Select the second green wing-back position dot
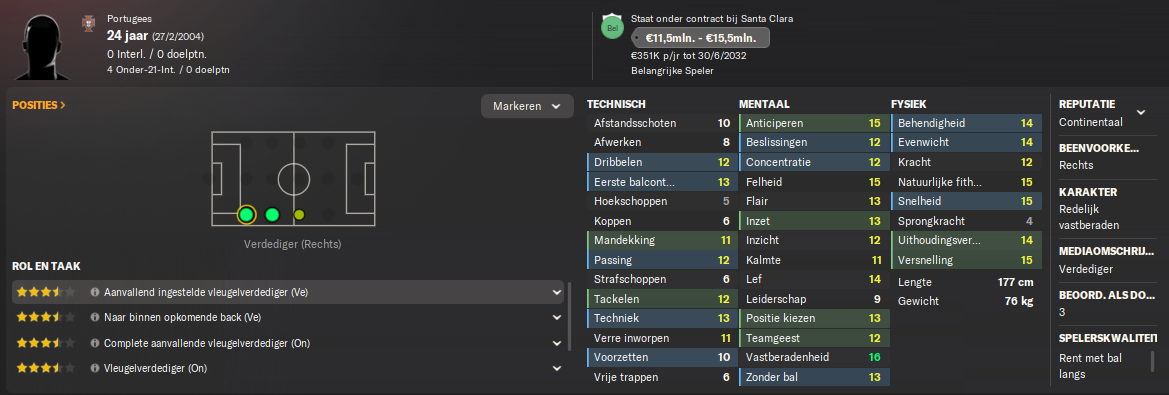 point(272,215)
